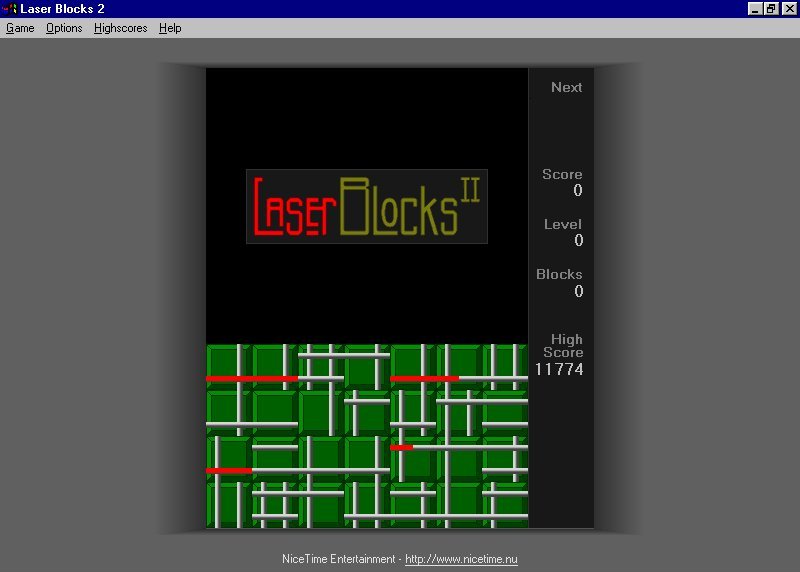The image size is (800, 572).
Task: Visit the www.nicetime.nu link
Action: pos(461,559)
